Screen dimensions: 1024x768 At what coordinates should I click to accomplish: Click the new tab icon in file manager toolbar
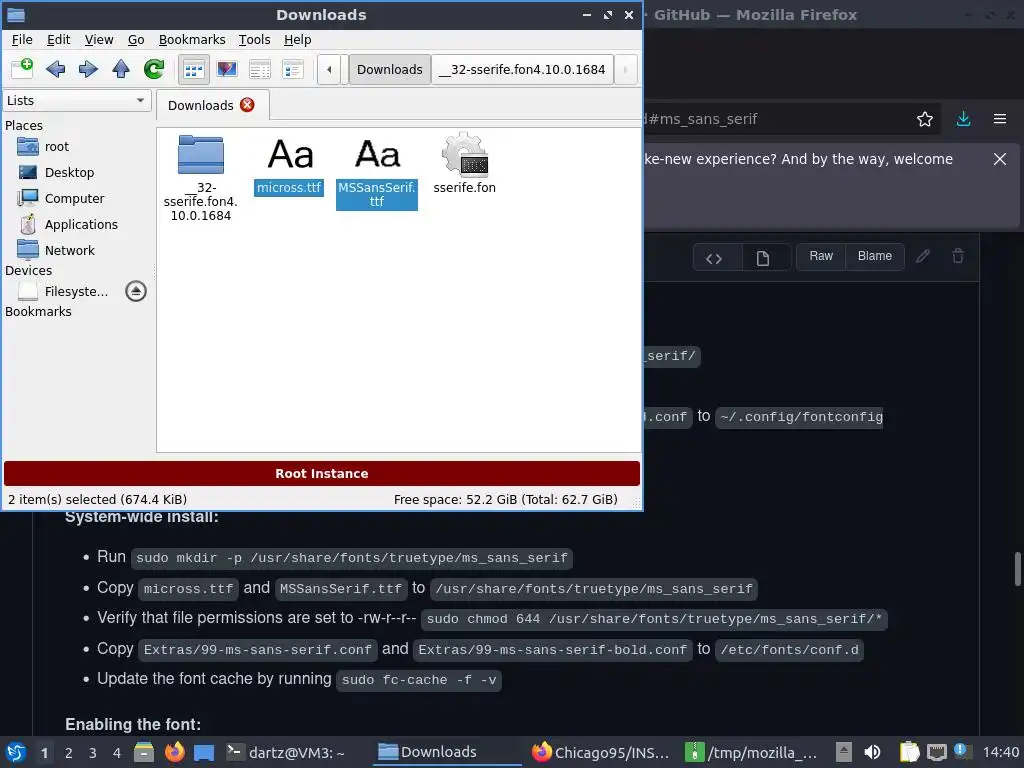pyautogui.click(x=22, y=69)
